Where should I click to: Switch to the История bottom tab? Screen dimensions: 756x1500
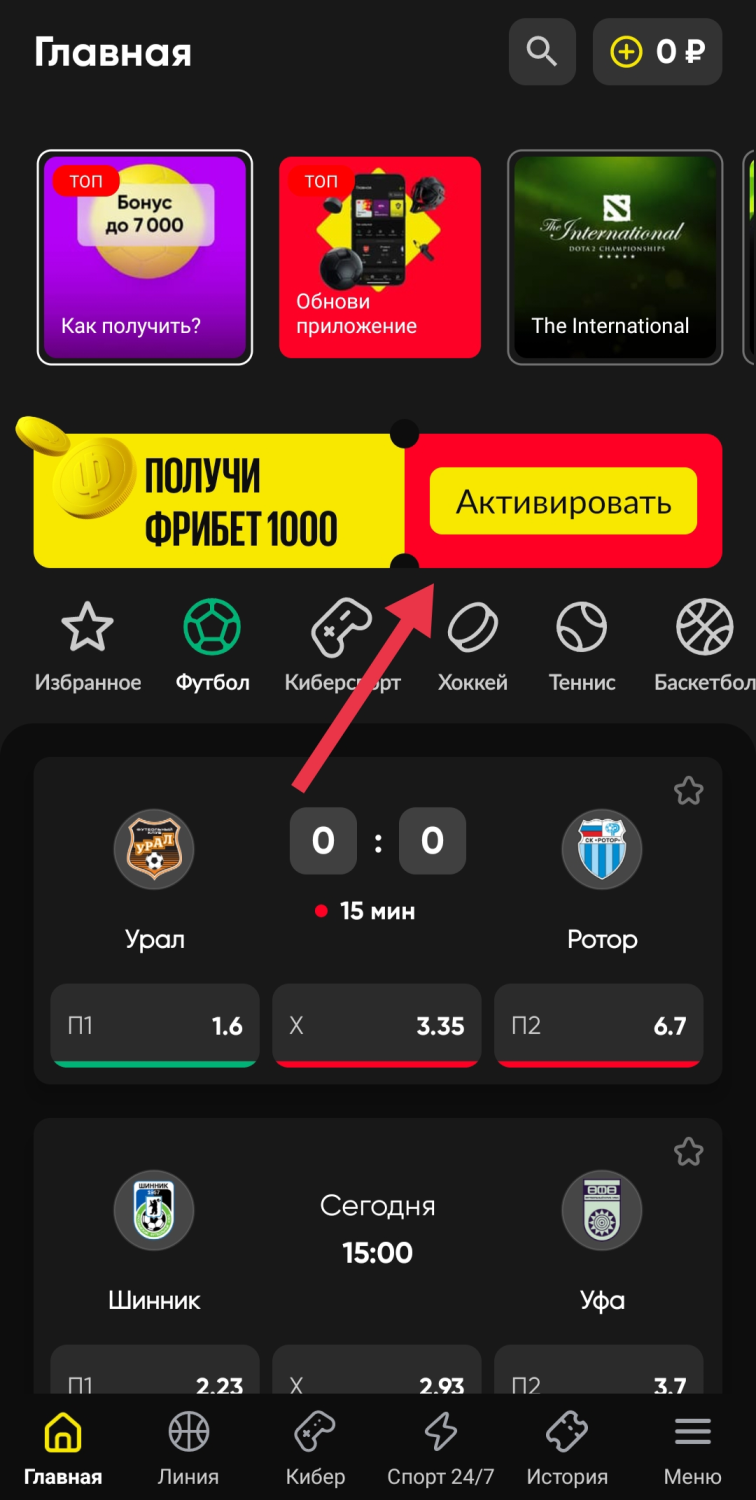(567, 1448)
